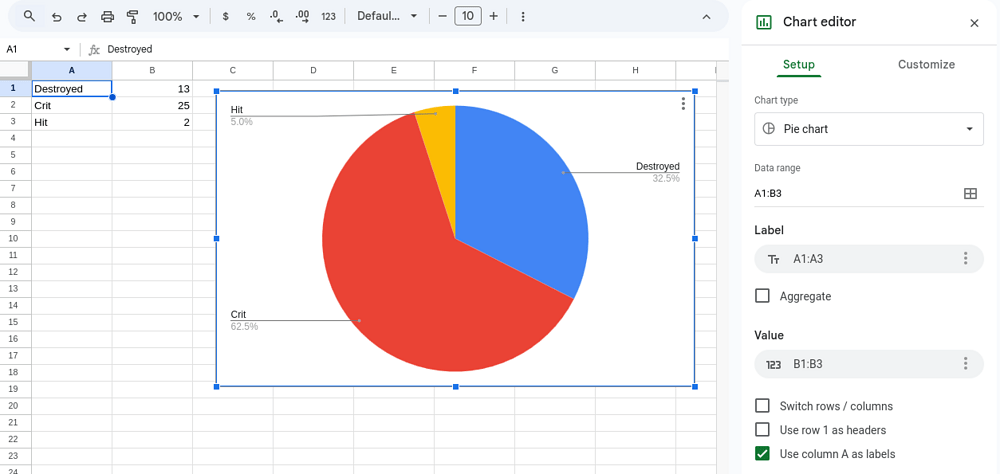Click the print icon
This screenshot has width=1000, height=474.
(108, 16)
